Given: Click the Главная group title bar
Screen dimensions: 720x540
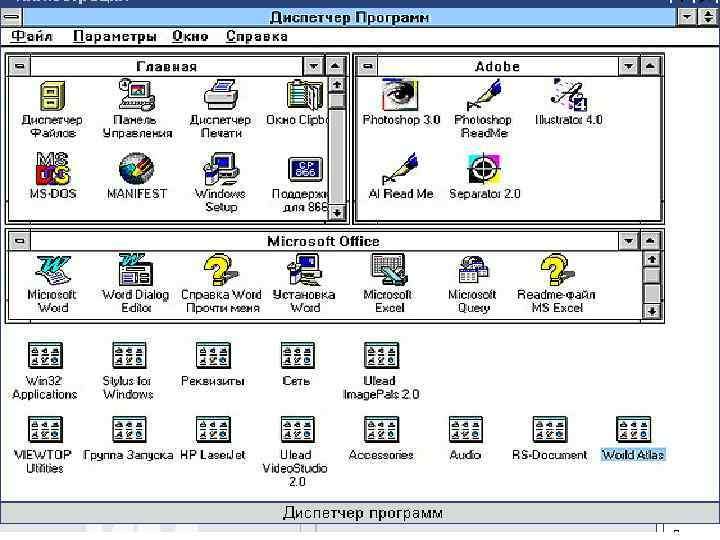Looking at the screenshot, I should coord(166,66).
